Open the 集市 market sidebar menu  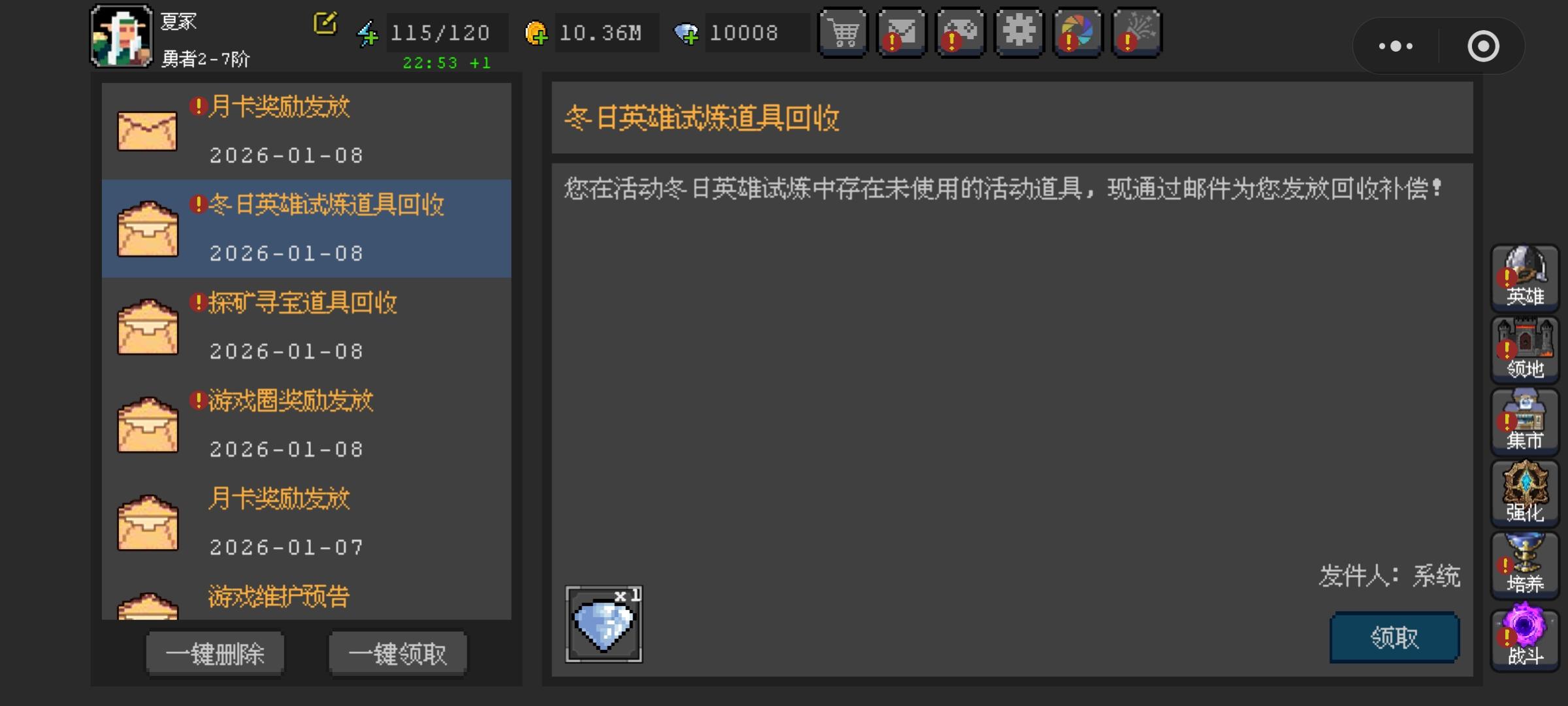pyautogui.click(x=1525, y=421)
